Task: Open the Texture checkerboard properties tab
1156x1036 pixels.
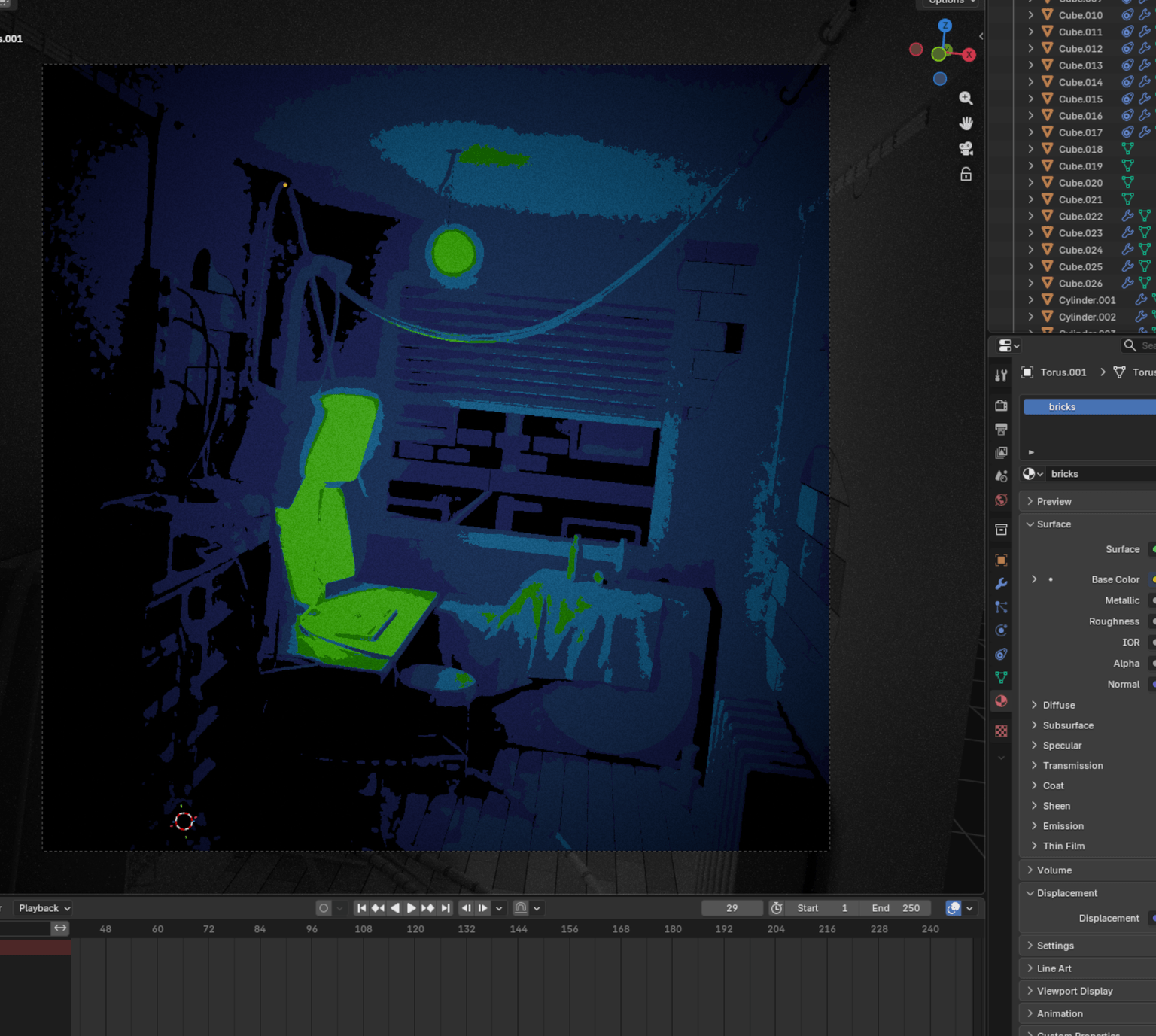Action: [1001, 731]
